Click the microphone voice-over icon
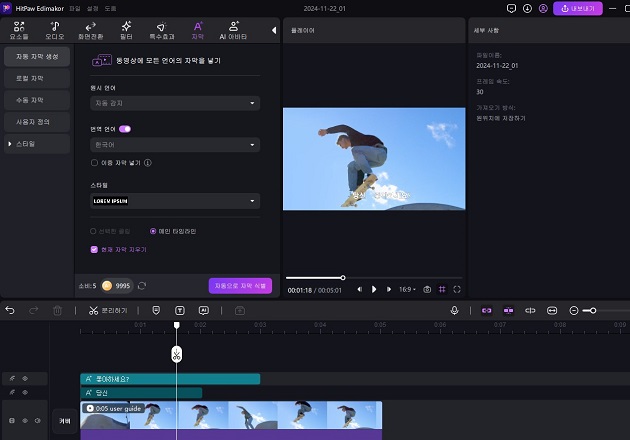 (454, 311)
